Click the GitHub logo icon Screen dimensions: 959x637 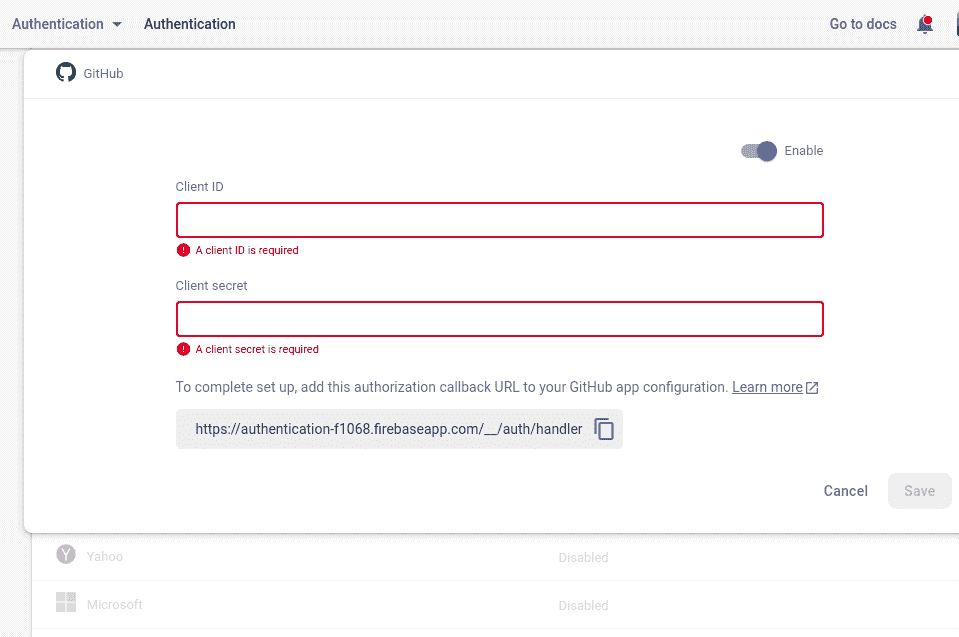pos(66,73)
